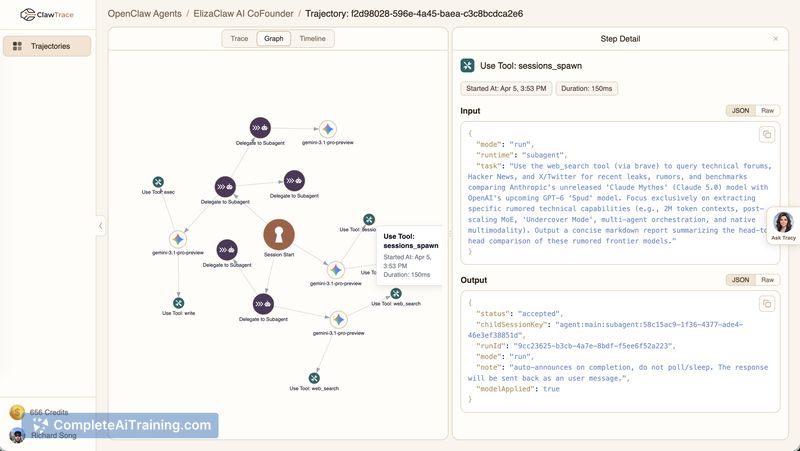This screenshot has width=800, height=451.
Task: Click the Started At Apr 5 chip
Action: click(506, 88)
